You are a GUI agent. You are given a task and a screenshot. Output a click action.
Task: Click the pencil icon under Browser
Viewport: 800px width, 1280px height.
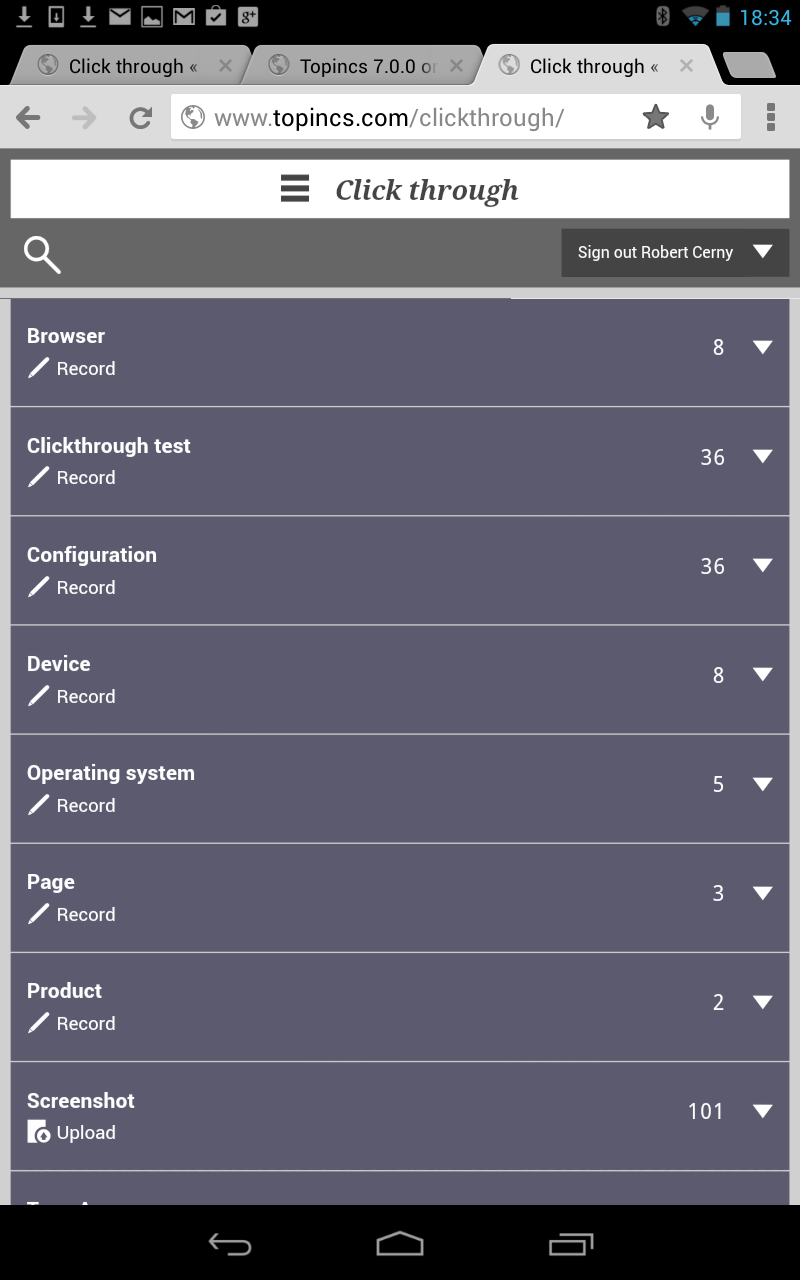38,369
